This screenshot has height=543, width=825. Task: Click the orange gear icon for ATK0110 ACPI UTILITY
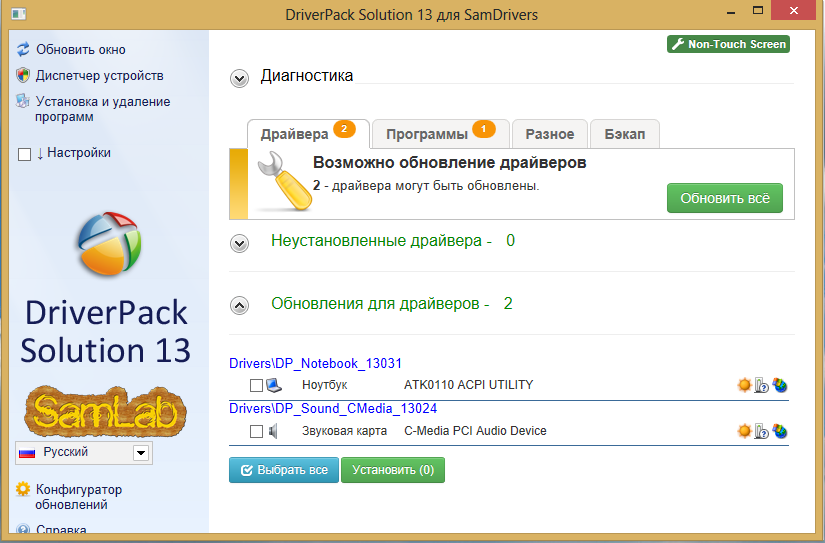pos(744,385)
